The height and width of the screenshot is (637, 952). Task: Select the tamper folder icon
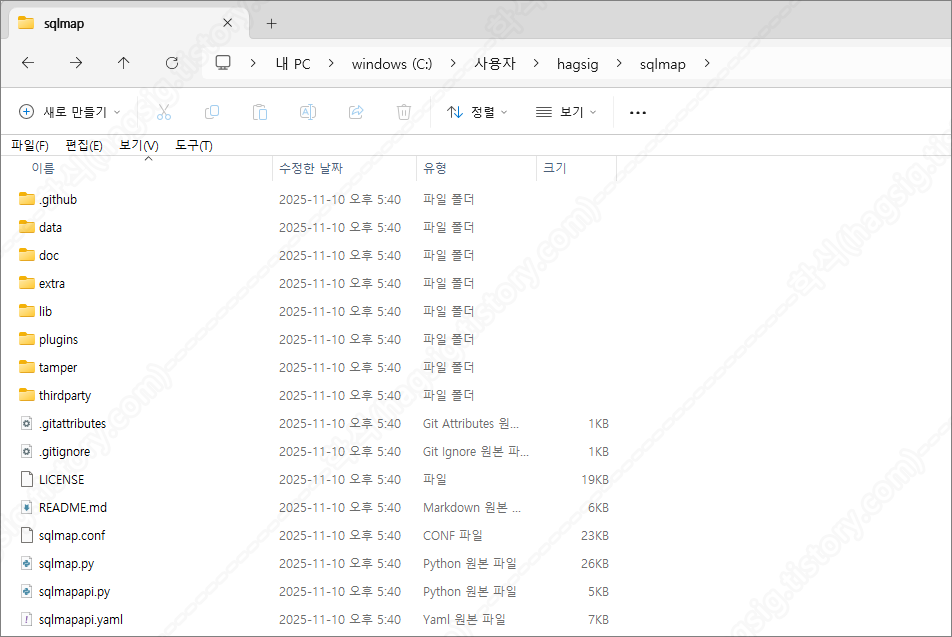click(x=27, y=367)
